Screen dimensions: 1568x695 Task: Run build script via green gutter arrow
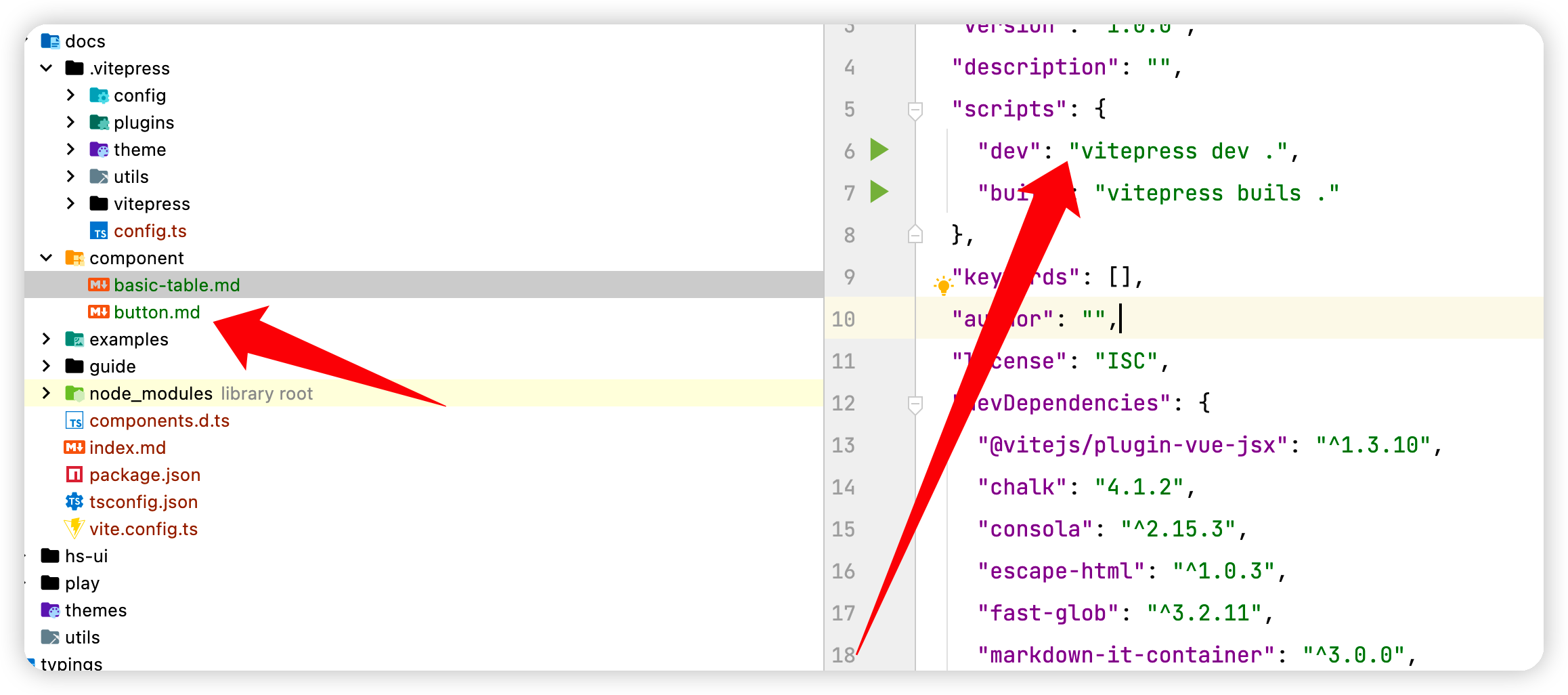[879, 192]
